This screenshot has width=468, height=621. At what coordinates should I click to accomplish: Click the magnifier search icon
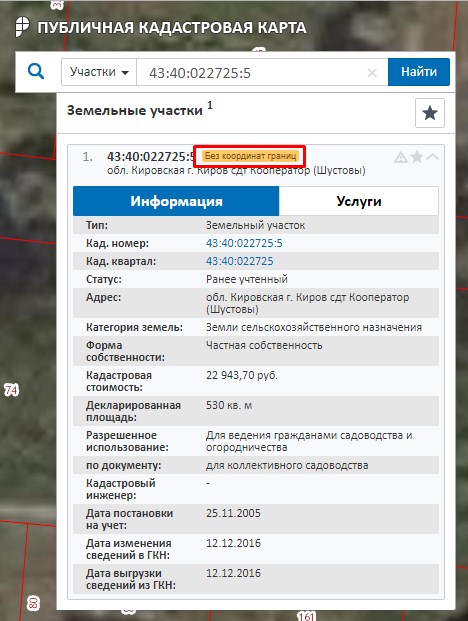[x=36, y=71]
